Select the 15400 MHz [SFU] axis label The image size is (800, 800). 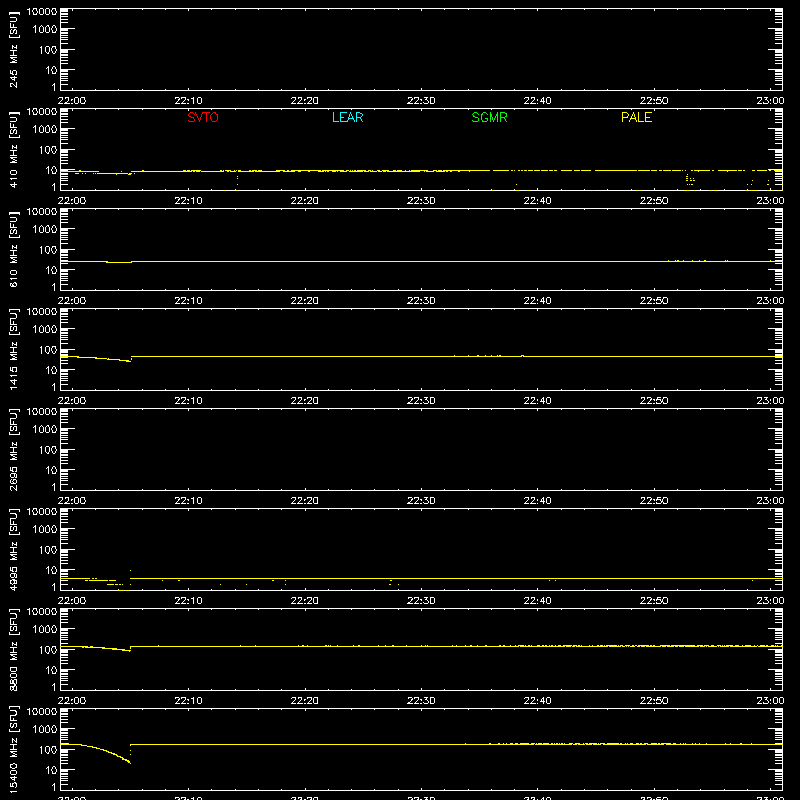point(13,750)
